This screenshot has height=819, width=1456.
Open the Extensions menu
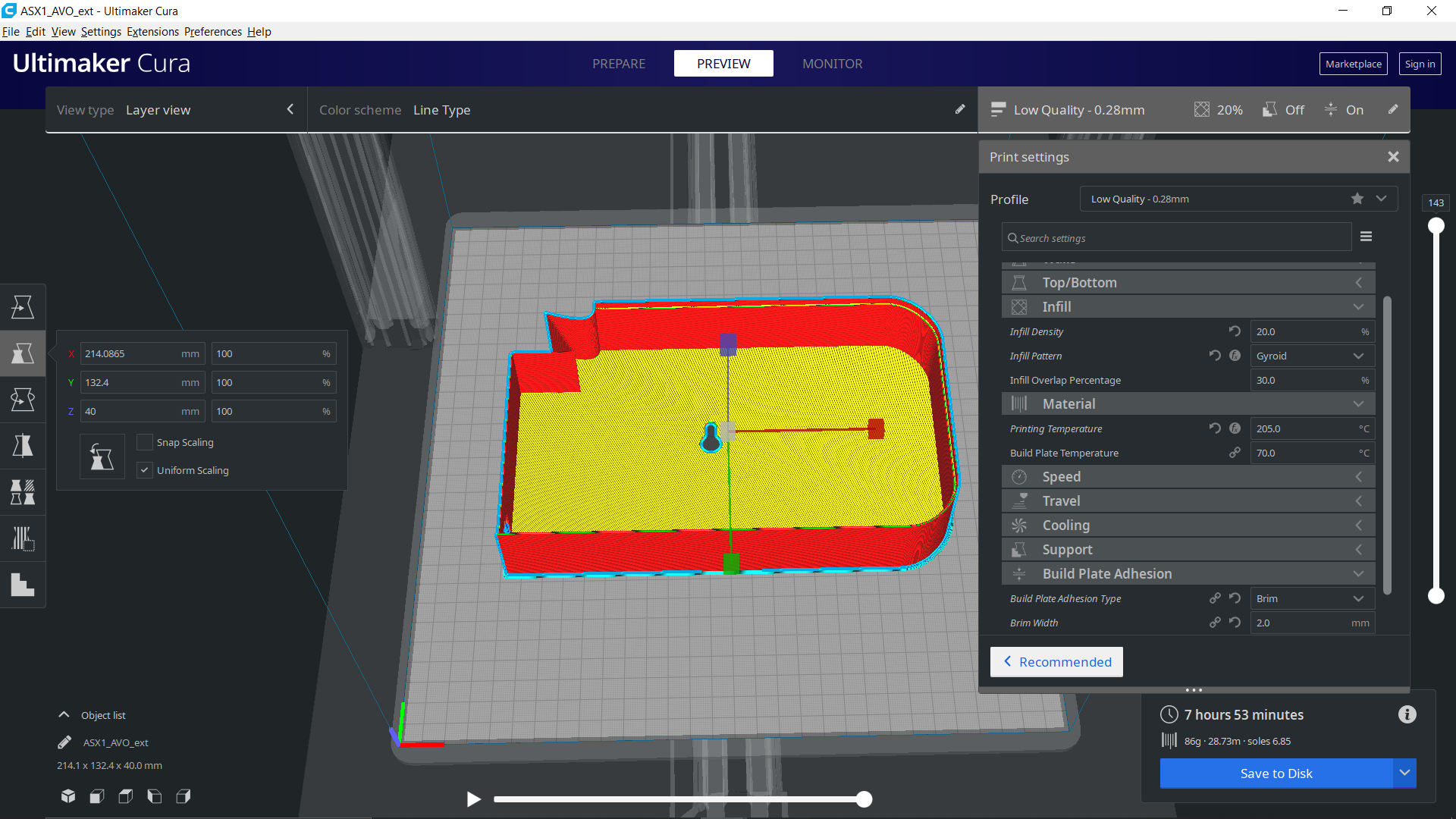(x=152, y=32)
